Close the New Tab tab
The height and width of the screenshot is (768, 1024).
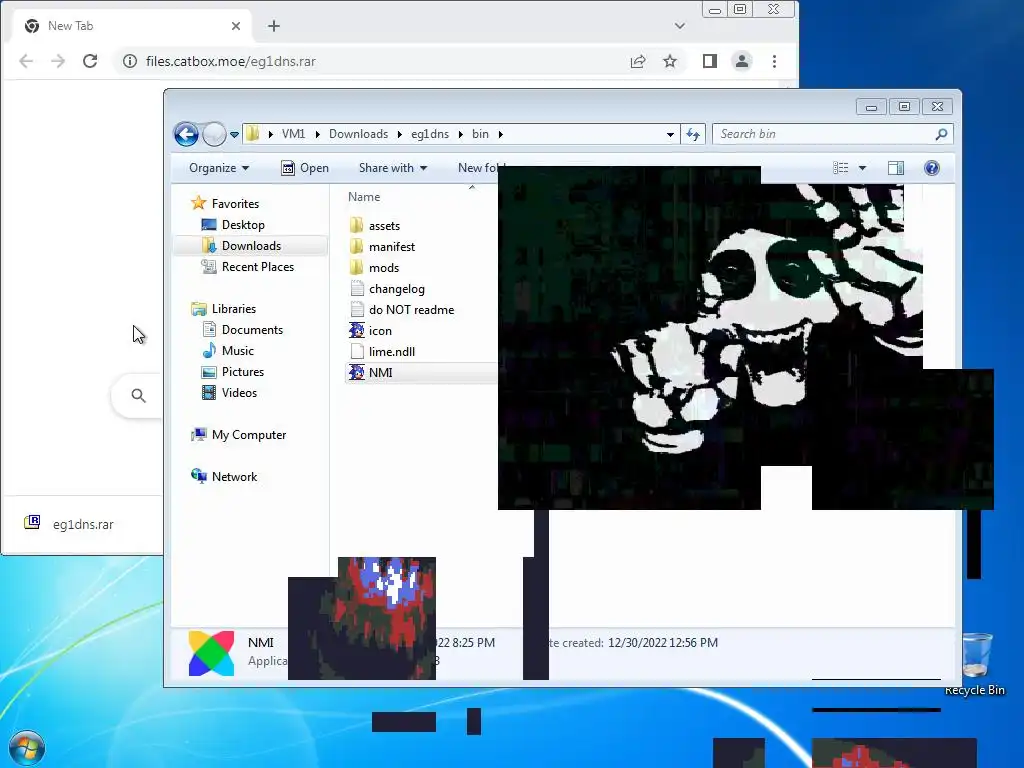236,26
